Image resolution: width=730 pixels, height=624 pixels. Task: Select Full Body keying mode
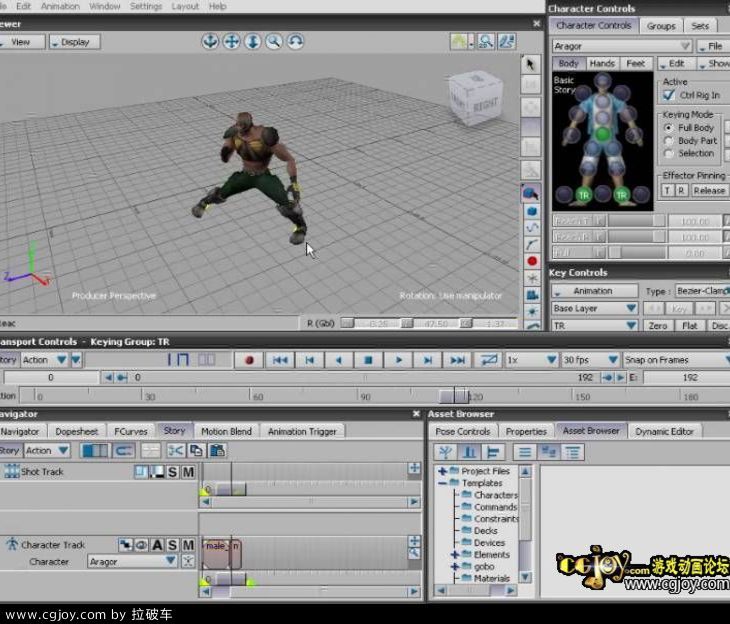(669, 128)
